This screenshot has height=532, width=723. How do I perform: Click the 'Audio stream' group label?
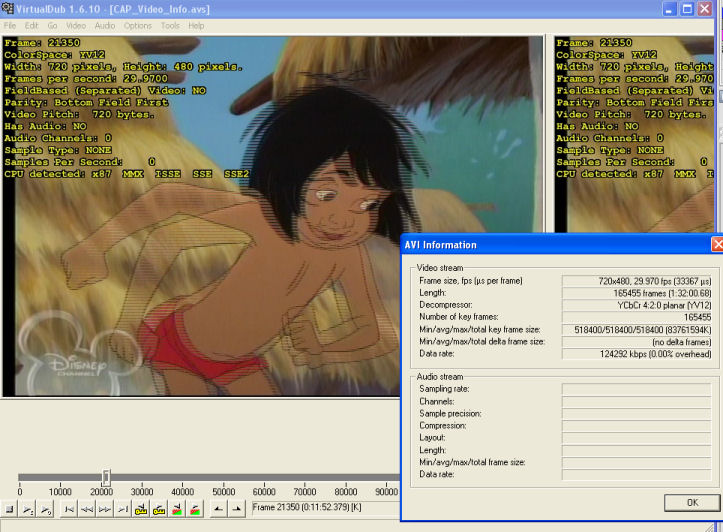tap(439, 377)
